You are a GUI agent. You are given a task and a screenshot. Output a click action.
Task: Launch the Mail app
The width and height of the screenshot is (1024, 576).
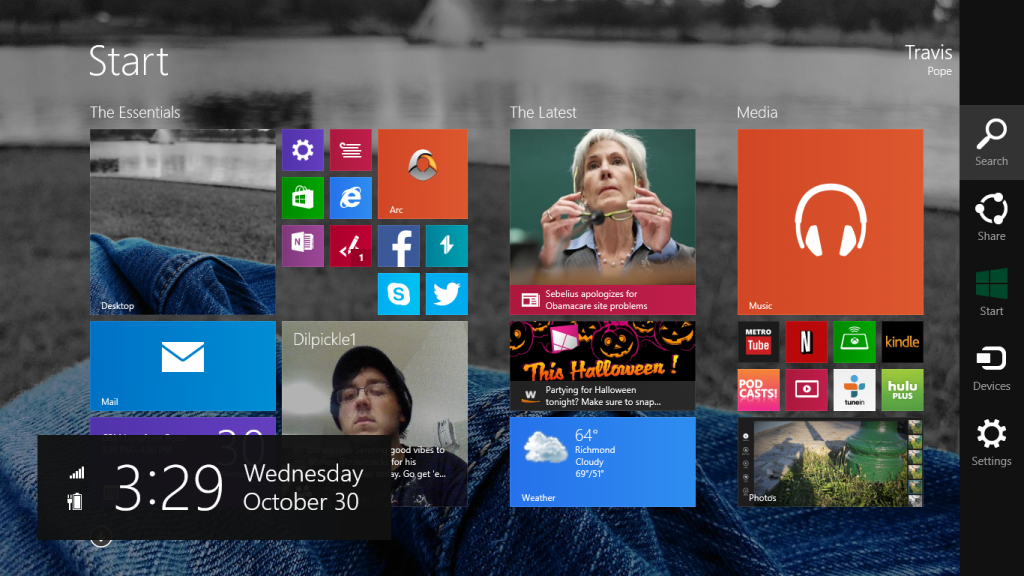182,366
